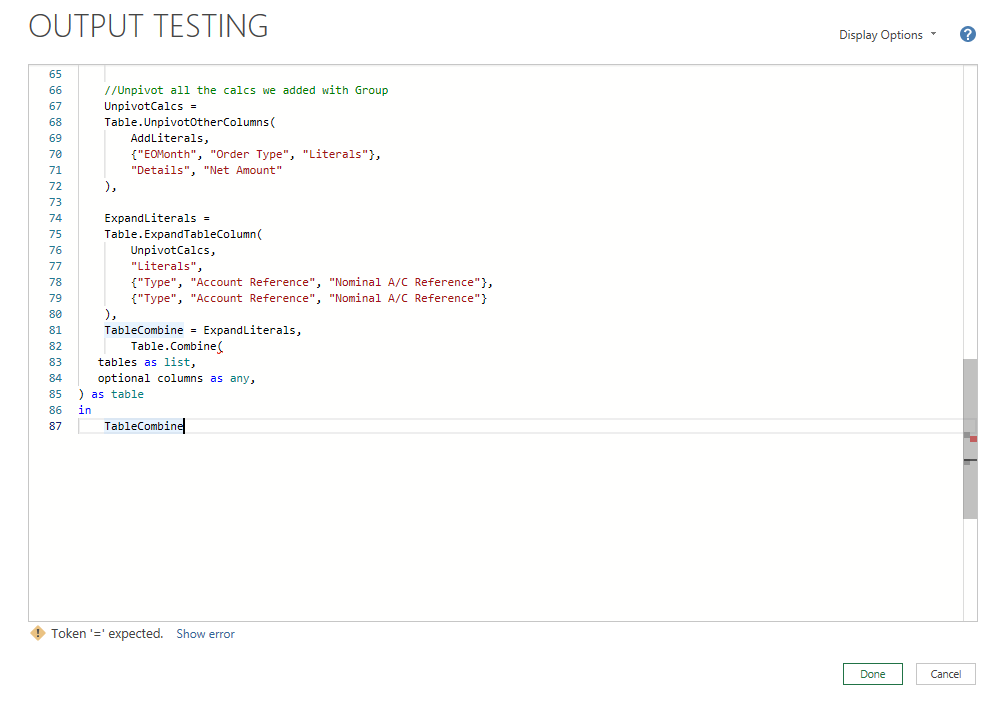
Task: Click the UnpivotCalcs = text on line 67
Action: 150,106
